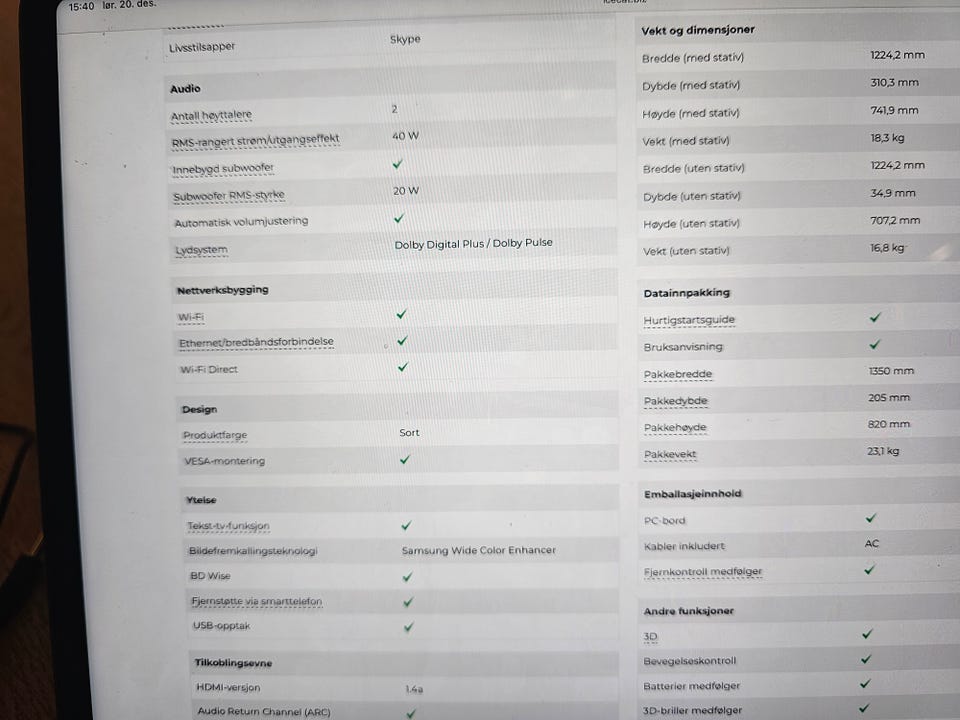Click the Innebygd subwoofer checkmark
Image resolution: width=960 pixels, height=720 pixels.
tap(397, 164)
